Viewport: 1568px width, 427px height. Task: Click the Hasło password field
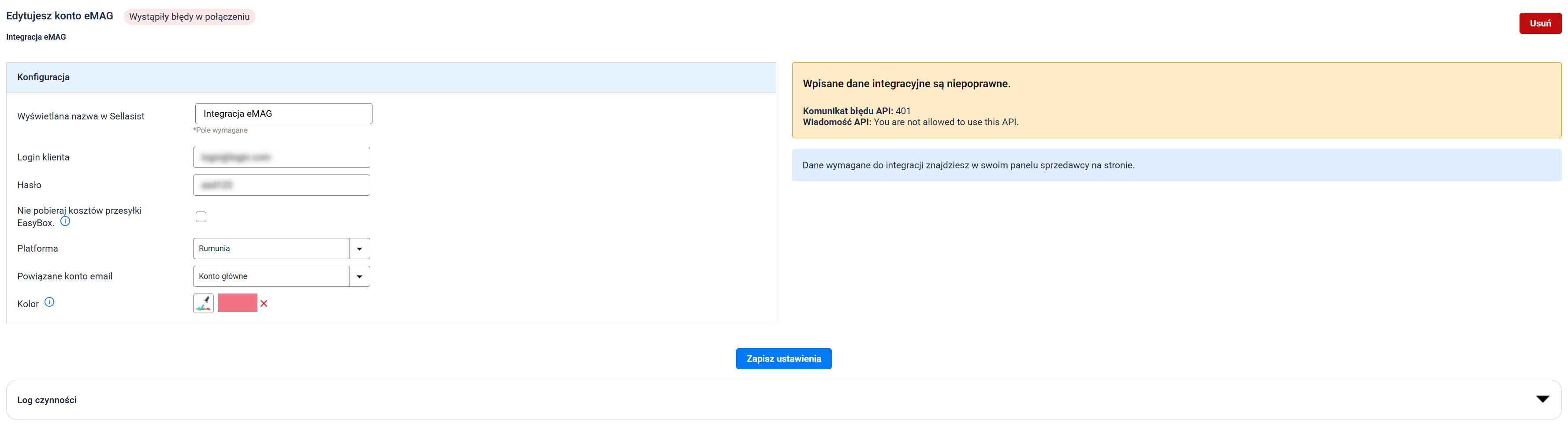click(281, 185)
